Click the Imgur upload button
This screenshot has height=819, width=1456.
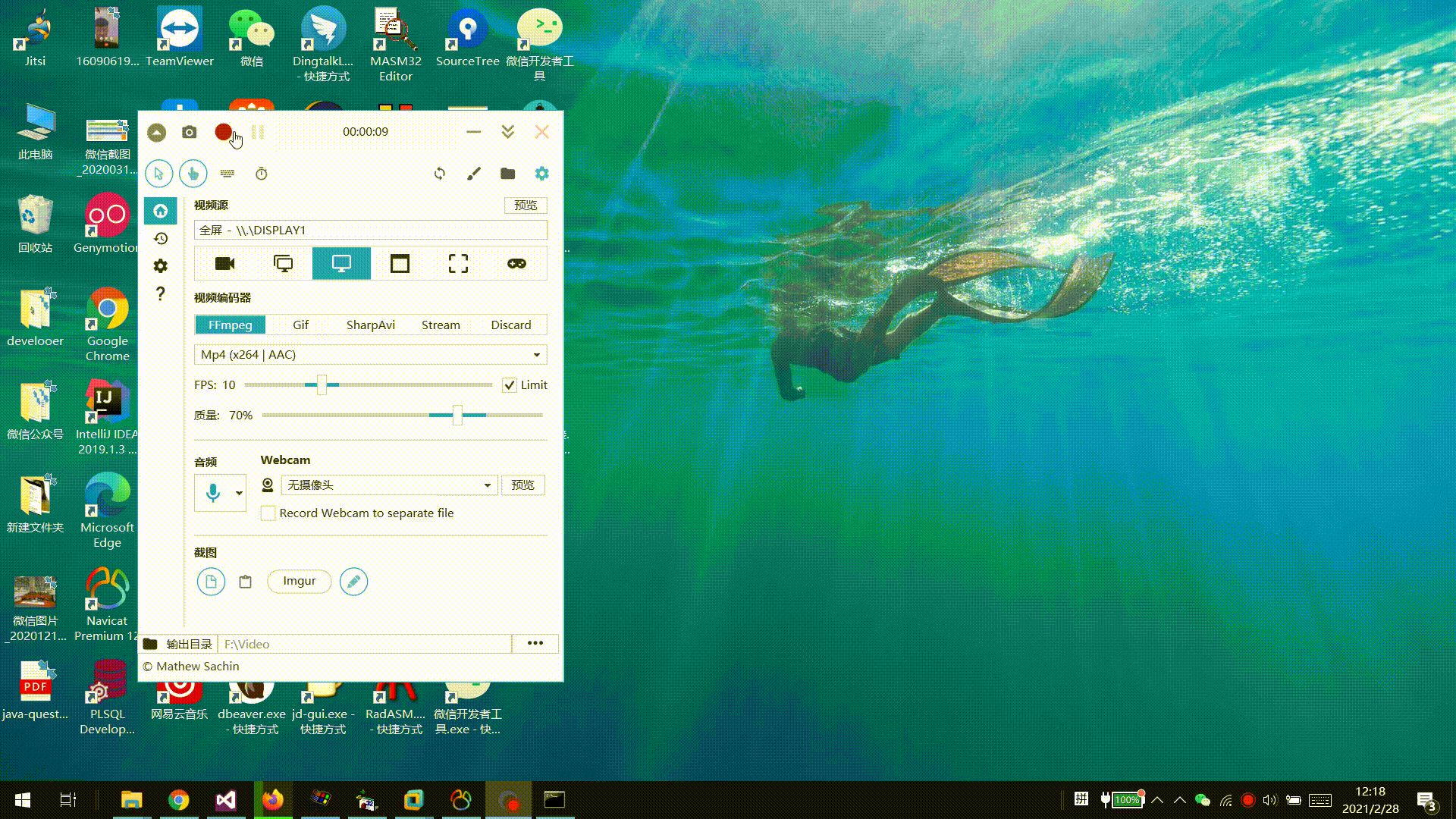pyautogui.click(x=300, y=581)
